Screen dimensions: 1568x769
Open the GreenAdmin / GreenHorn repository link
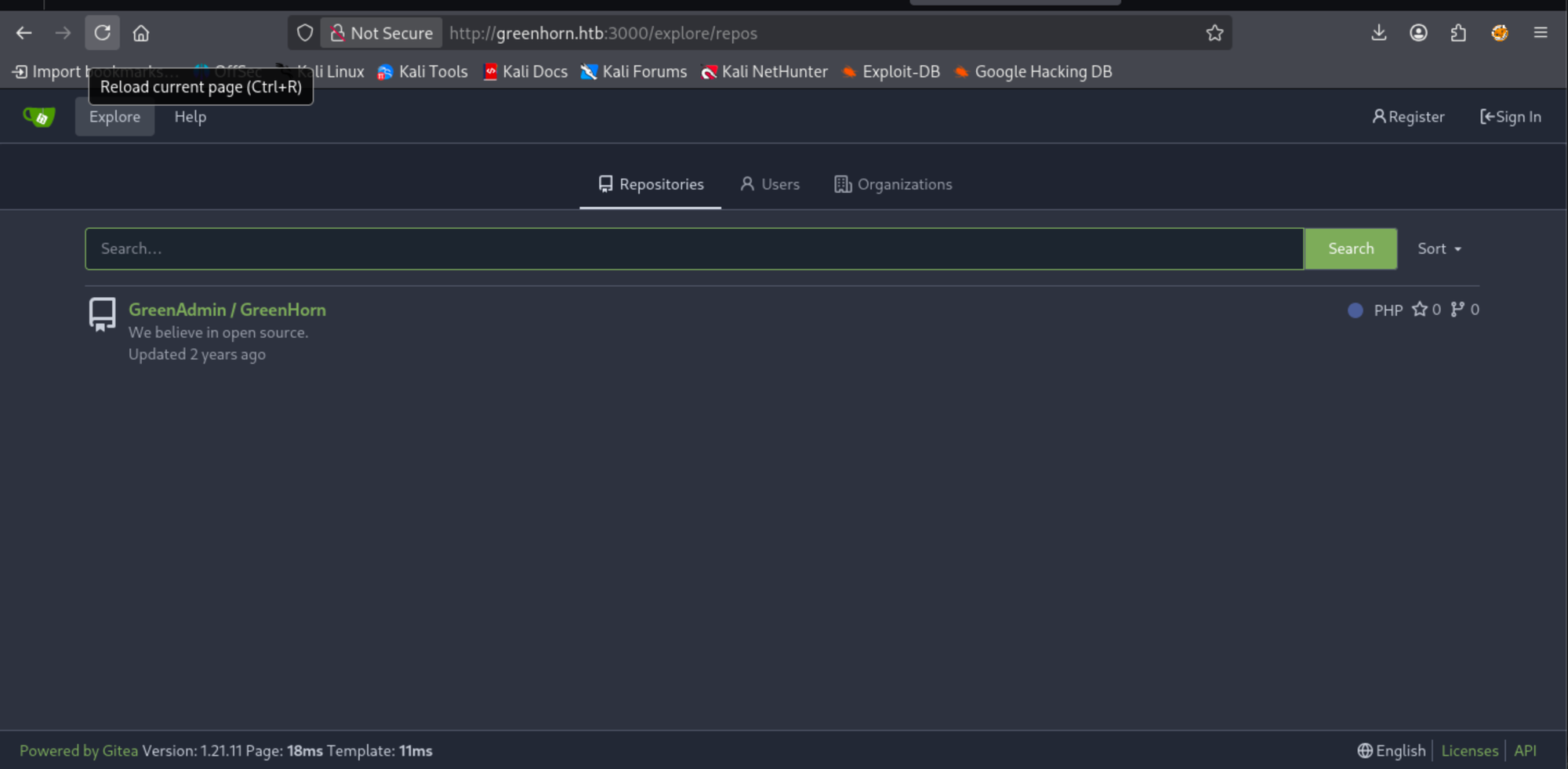pos(227,310)
